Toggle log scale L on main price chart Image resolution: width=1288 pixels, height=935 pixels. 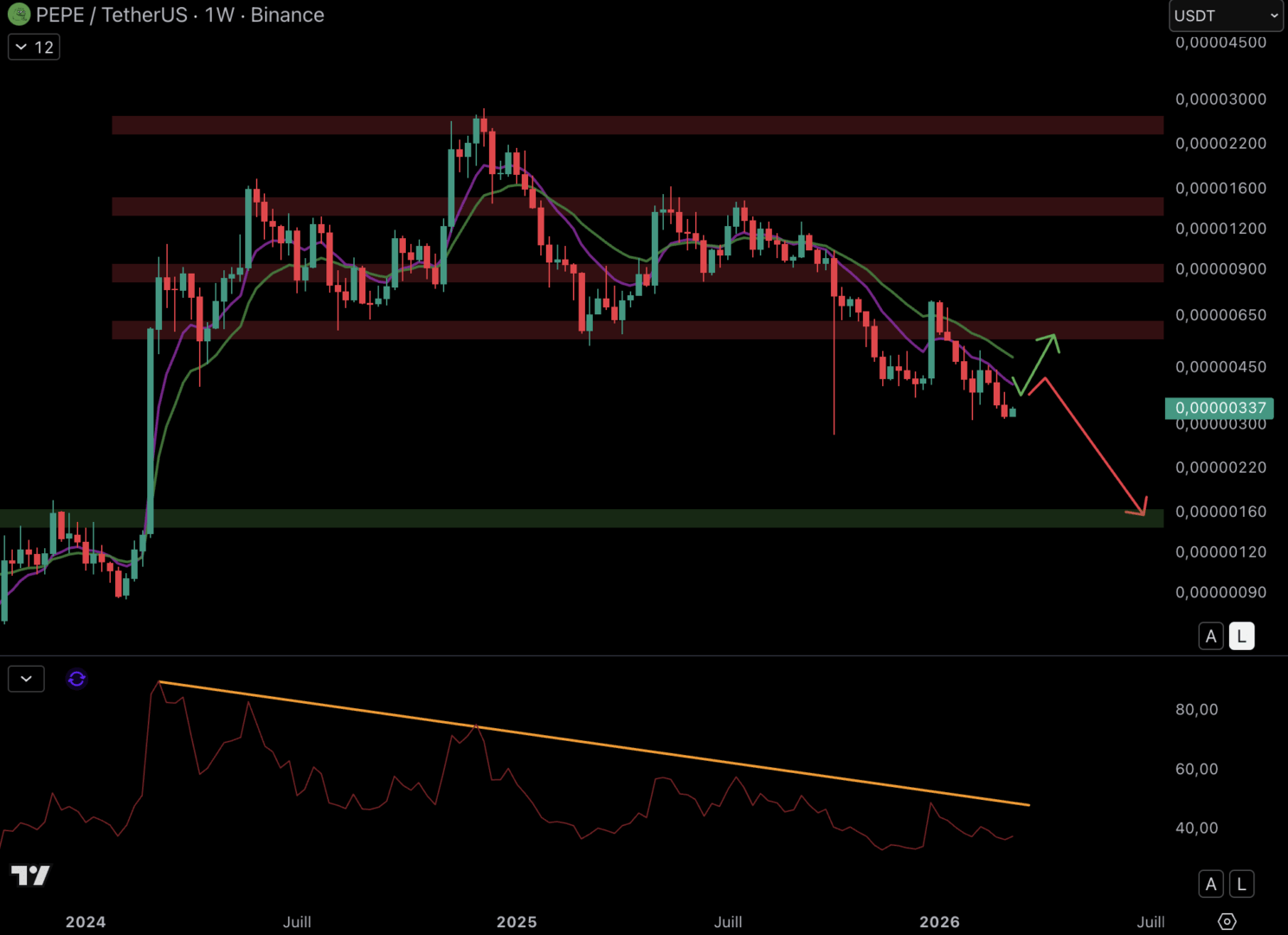pyautogui.click(x=1241, y=636)
